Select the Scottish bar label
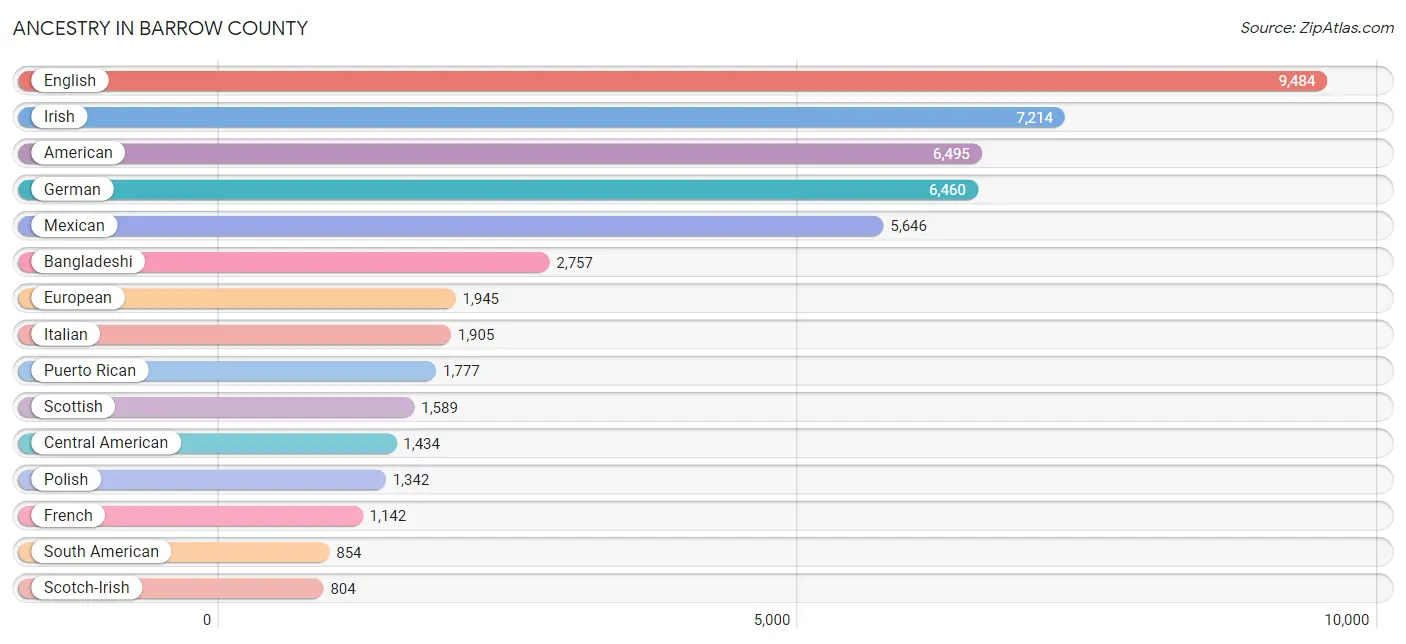 [x=73, y=407]
